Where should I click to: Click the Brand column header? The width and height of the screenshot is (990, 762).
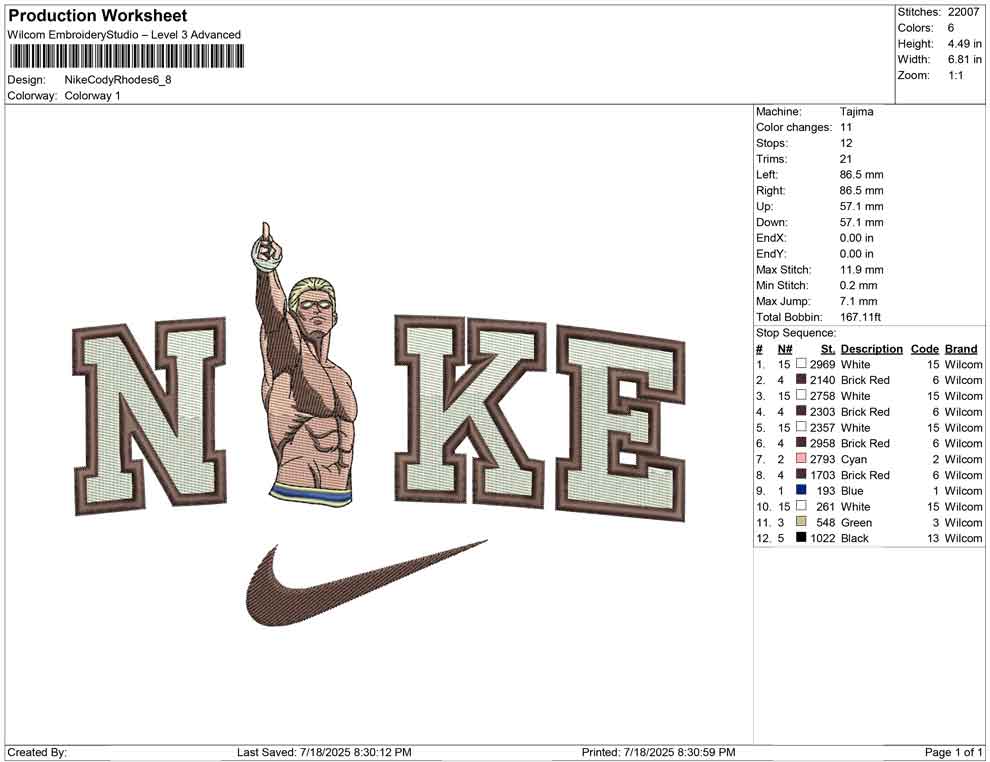click(x=961, y=348)
